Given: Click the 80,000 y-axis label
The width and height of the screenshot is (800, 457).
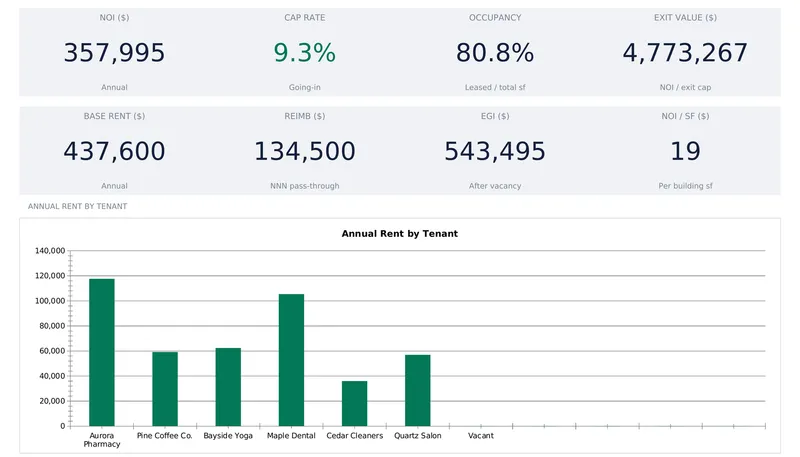Looking at the screenshot, I should click(53, 326).
